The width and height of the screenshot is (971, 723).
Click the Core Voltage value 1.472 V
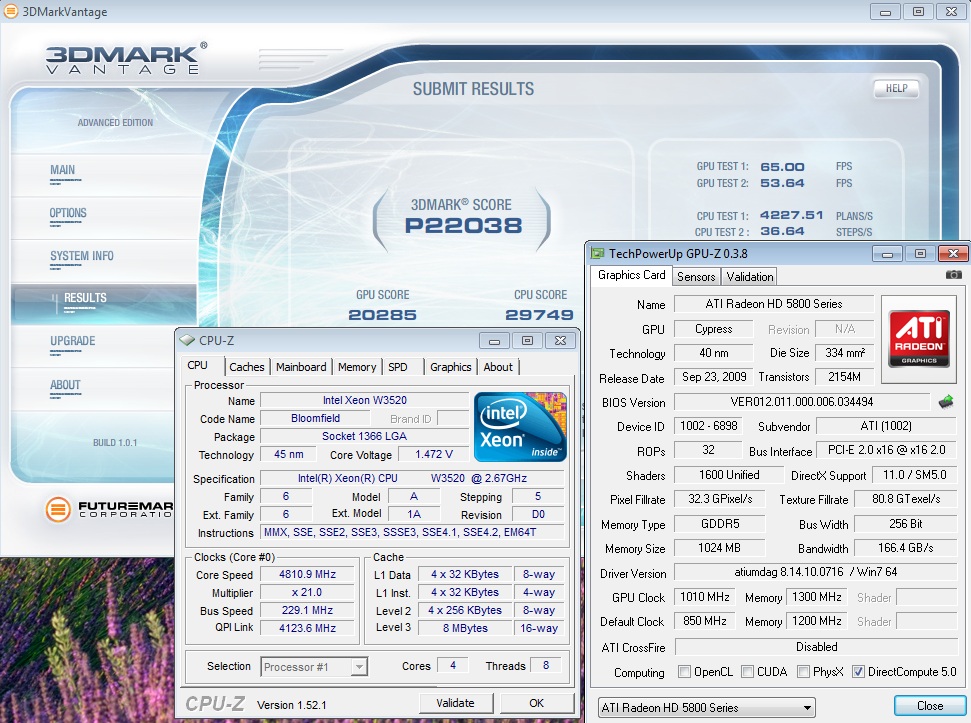pyautogui.click(x=433, y=454)
